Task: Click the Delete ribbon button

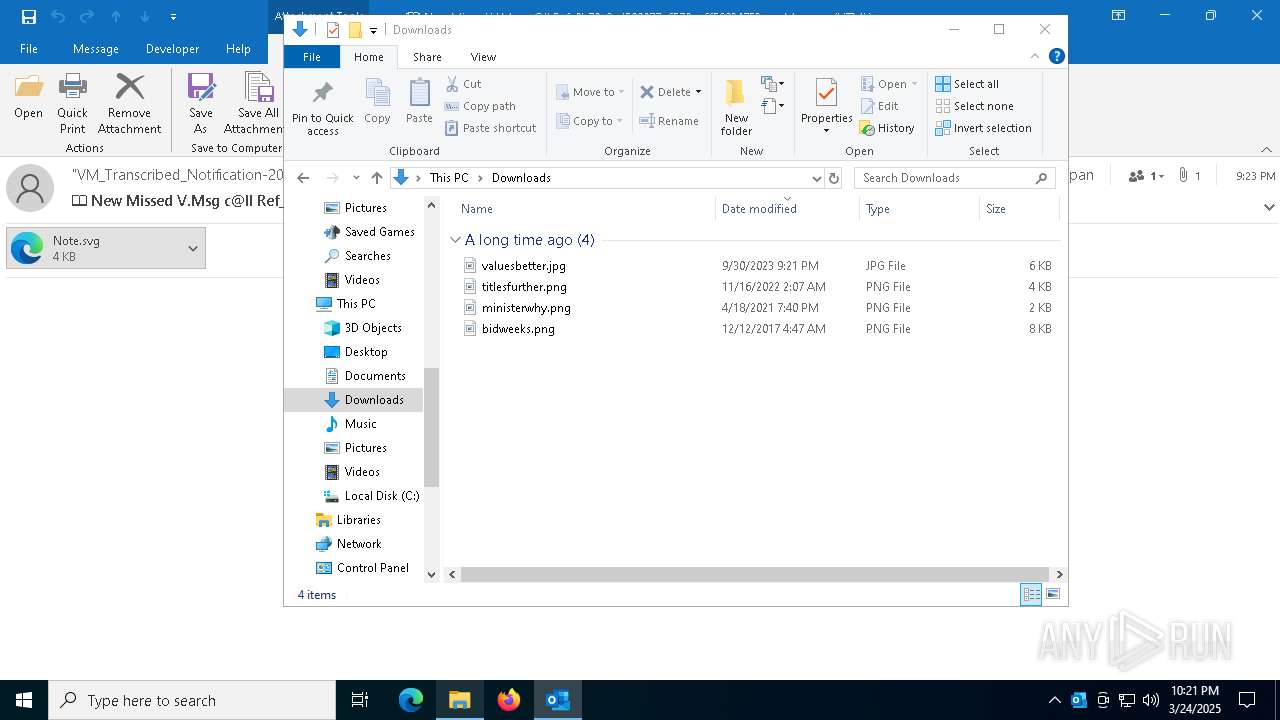Action: click(x=665, y=92)
